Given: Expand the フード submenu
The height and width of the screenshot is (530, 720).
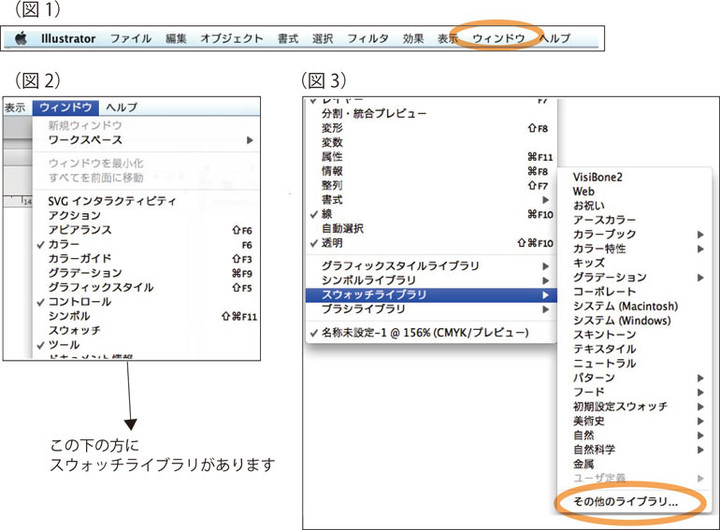Looking at the screenshot, I should pyautogui.click(x=634, y=392).
